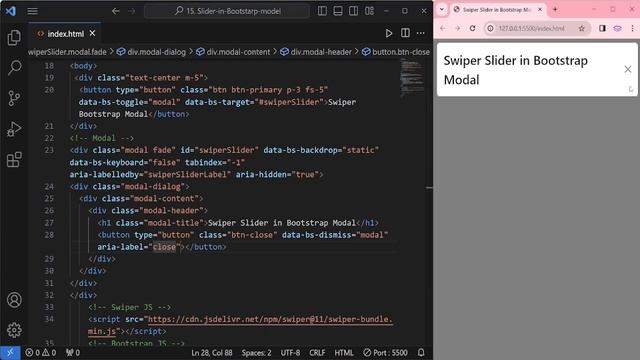The image size is (640, 360).
Task: View site information icon in address bar
Action: [x=490, y=28]
